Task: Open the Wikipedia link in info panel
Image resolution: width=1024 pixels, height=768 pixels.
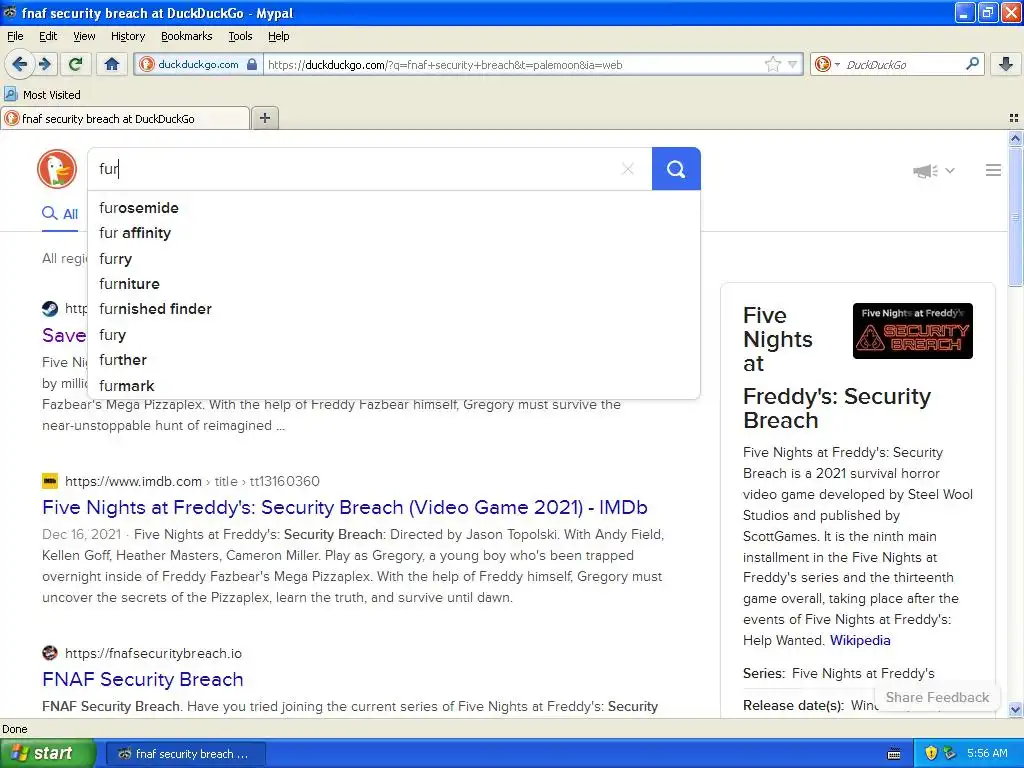Action: point(860,640)
